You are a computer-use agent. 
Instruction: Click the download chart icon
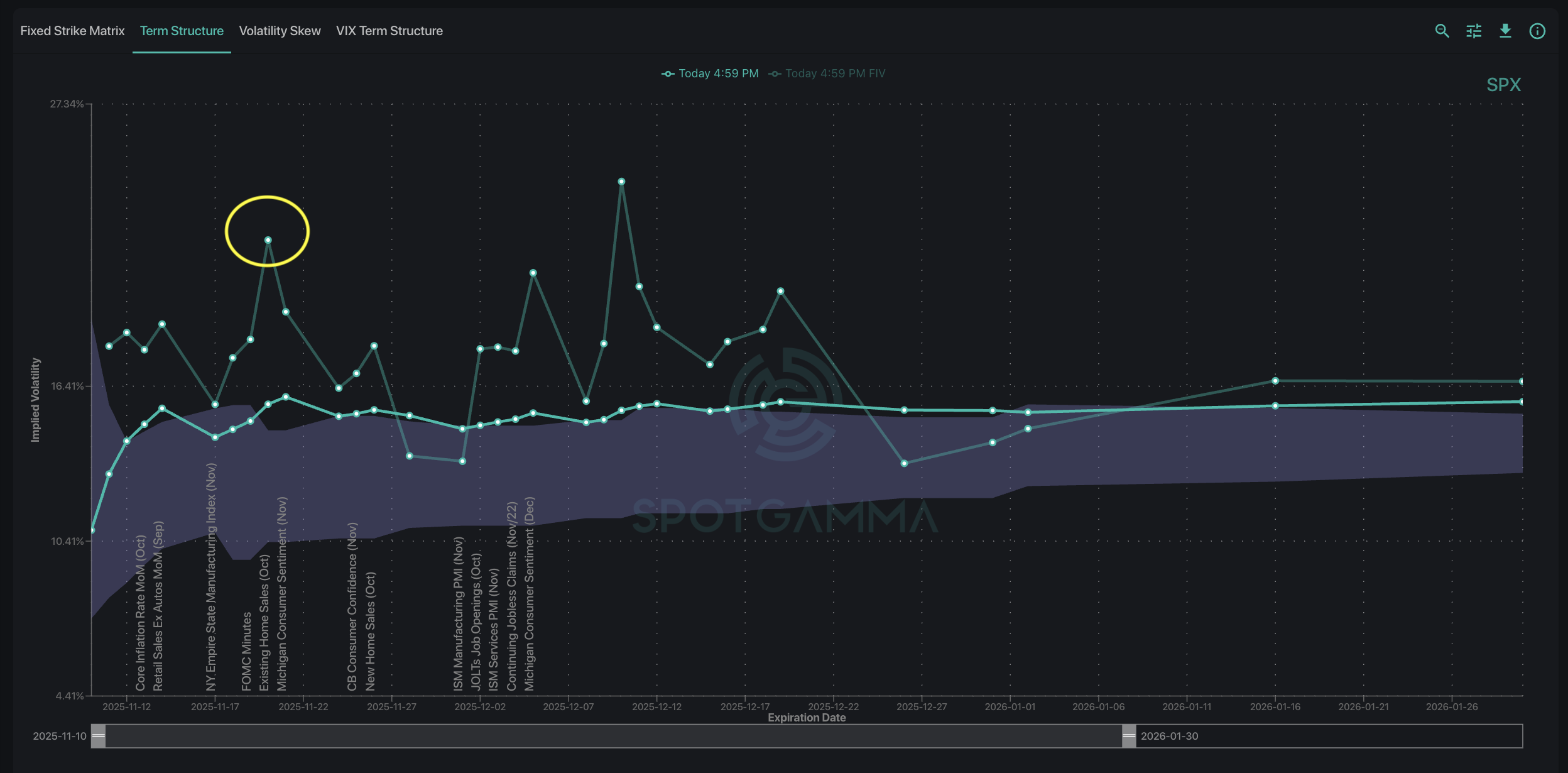[x=1505, y=31]
